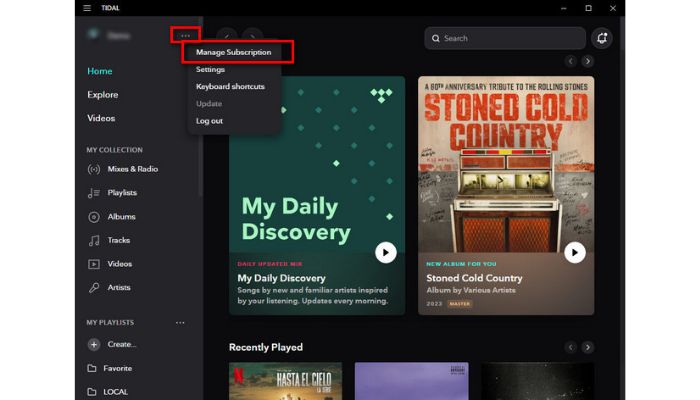700x400 pixels.
Task: Open Videos in main navigation
Action: 101,118
